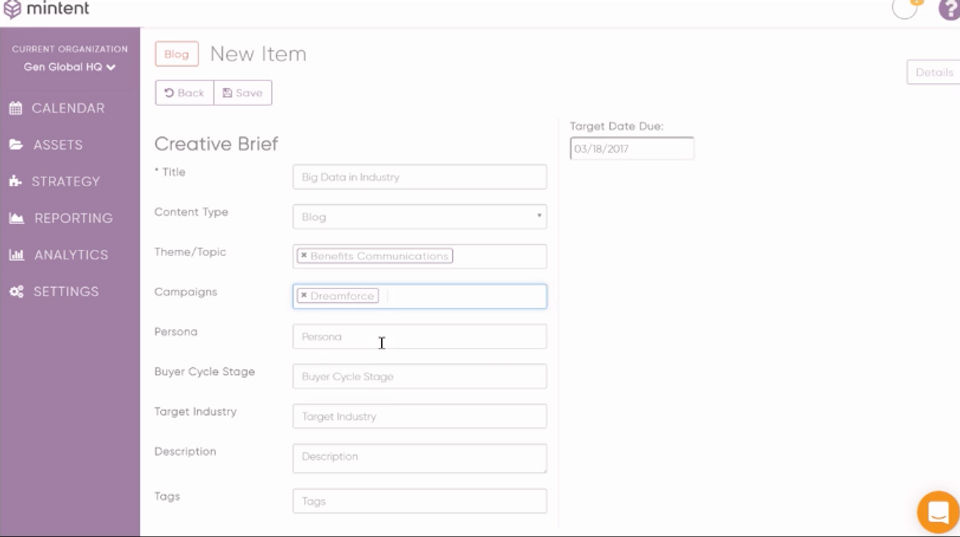Screen dimensions: 960x537
Task: Click the New Item title text
Action: [x=258, y=54]
